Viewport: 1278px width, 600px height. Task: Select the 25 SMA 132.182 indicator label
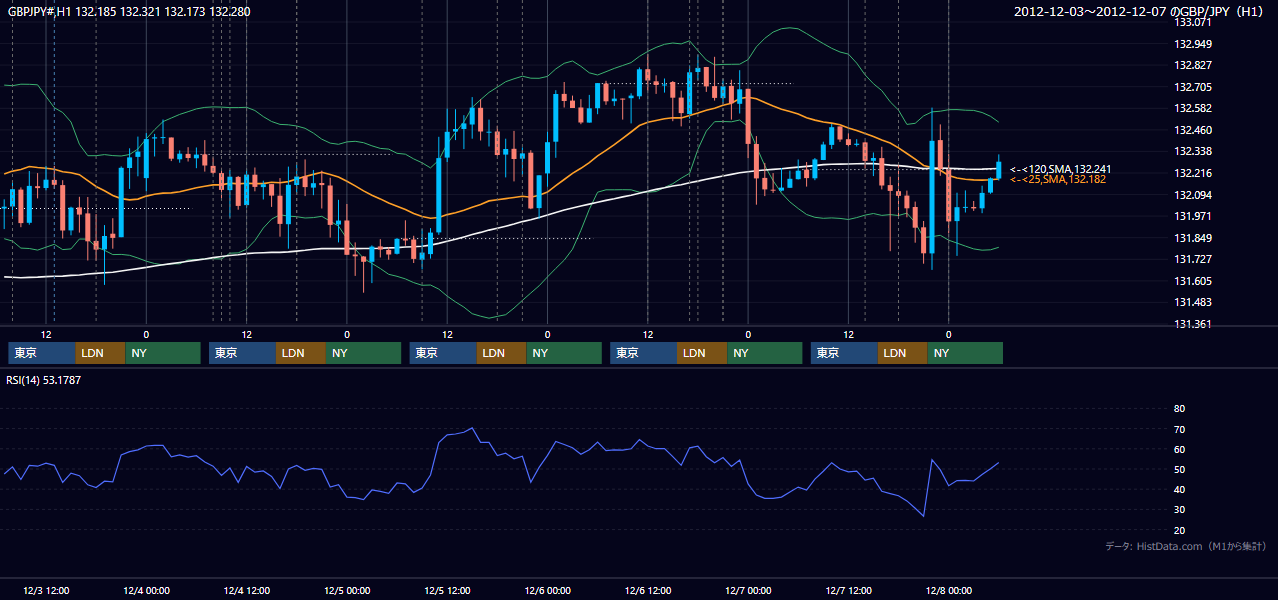click(1059, 179)
